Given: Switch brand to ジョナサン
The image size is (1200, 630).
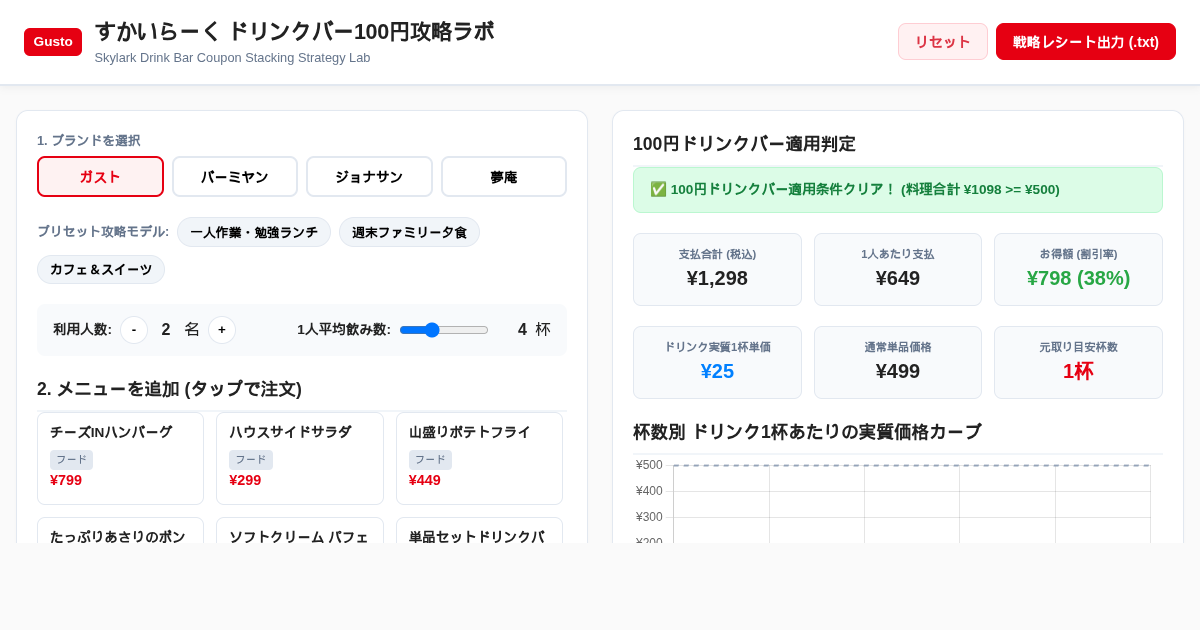Looking at the screenshot, I should 369,177.
